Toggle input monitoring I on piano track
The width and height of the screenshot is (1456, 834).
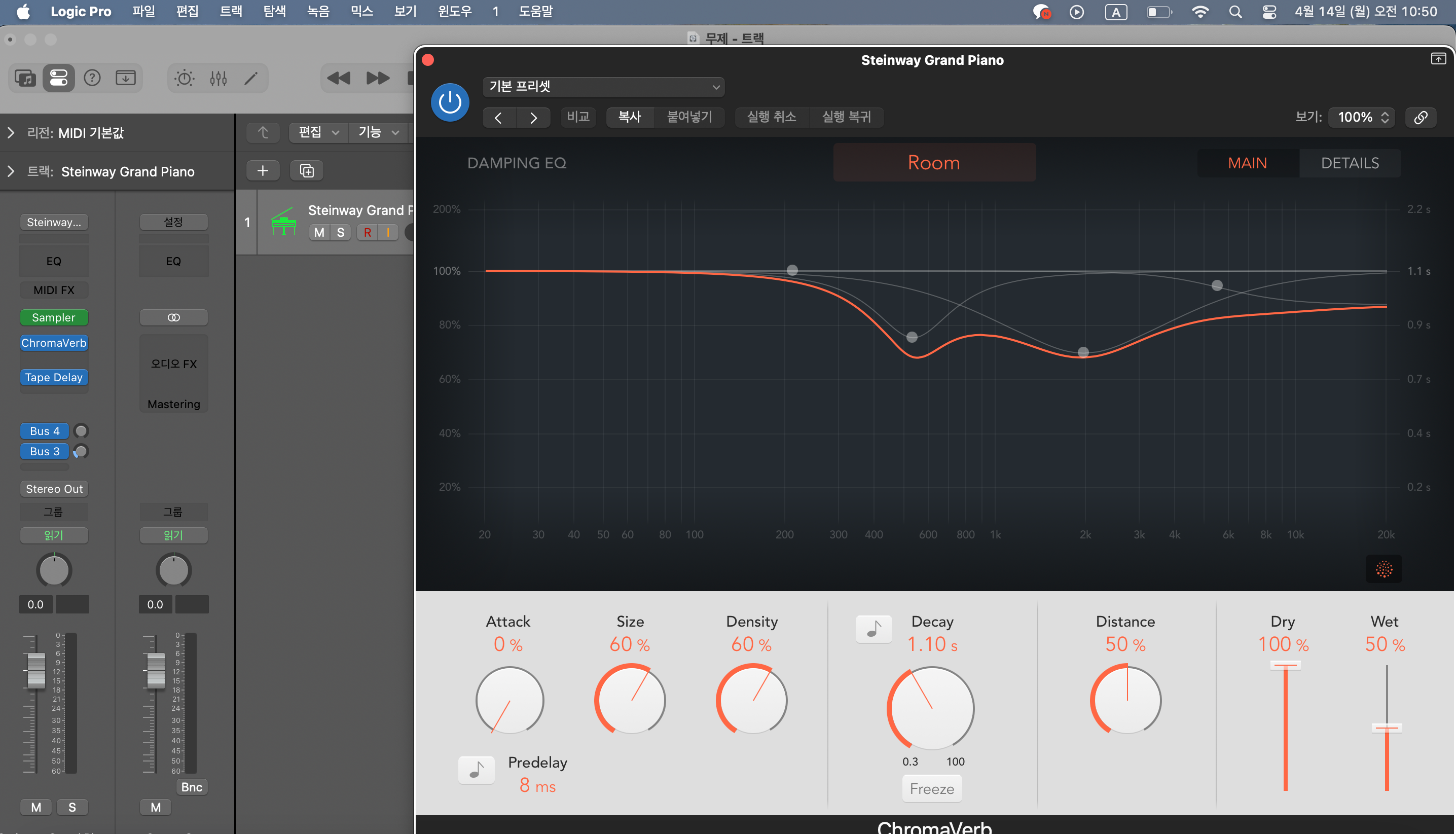(x=388, y=232)
